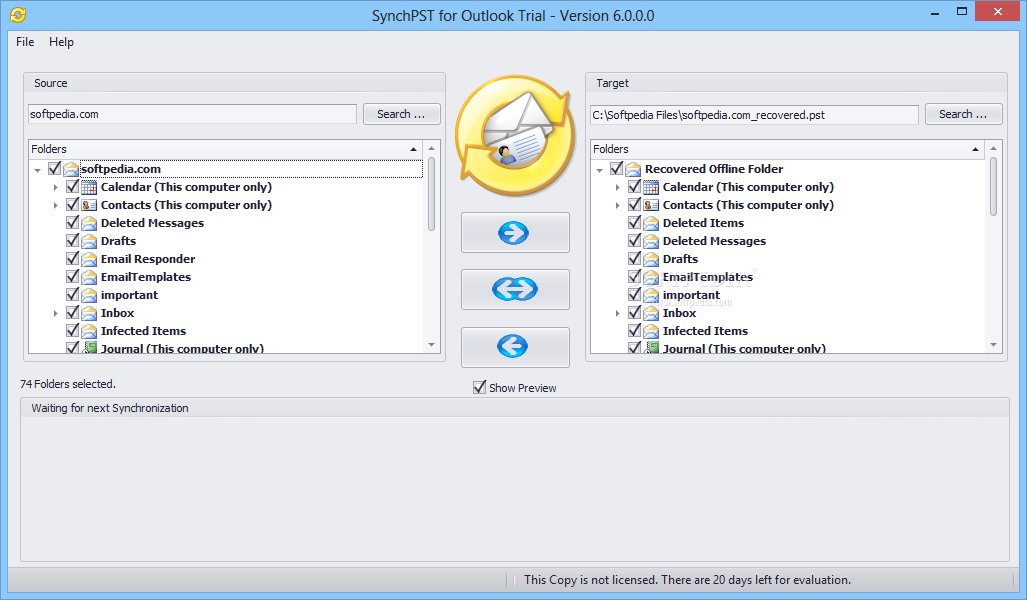
Task: Click Calendar folder icon in Source tree
Action: (89, 187)
